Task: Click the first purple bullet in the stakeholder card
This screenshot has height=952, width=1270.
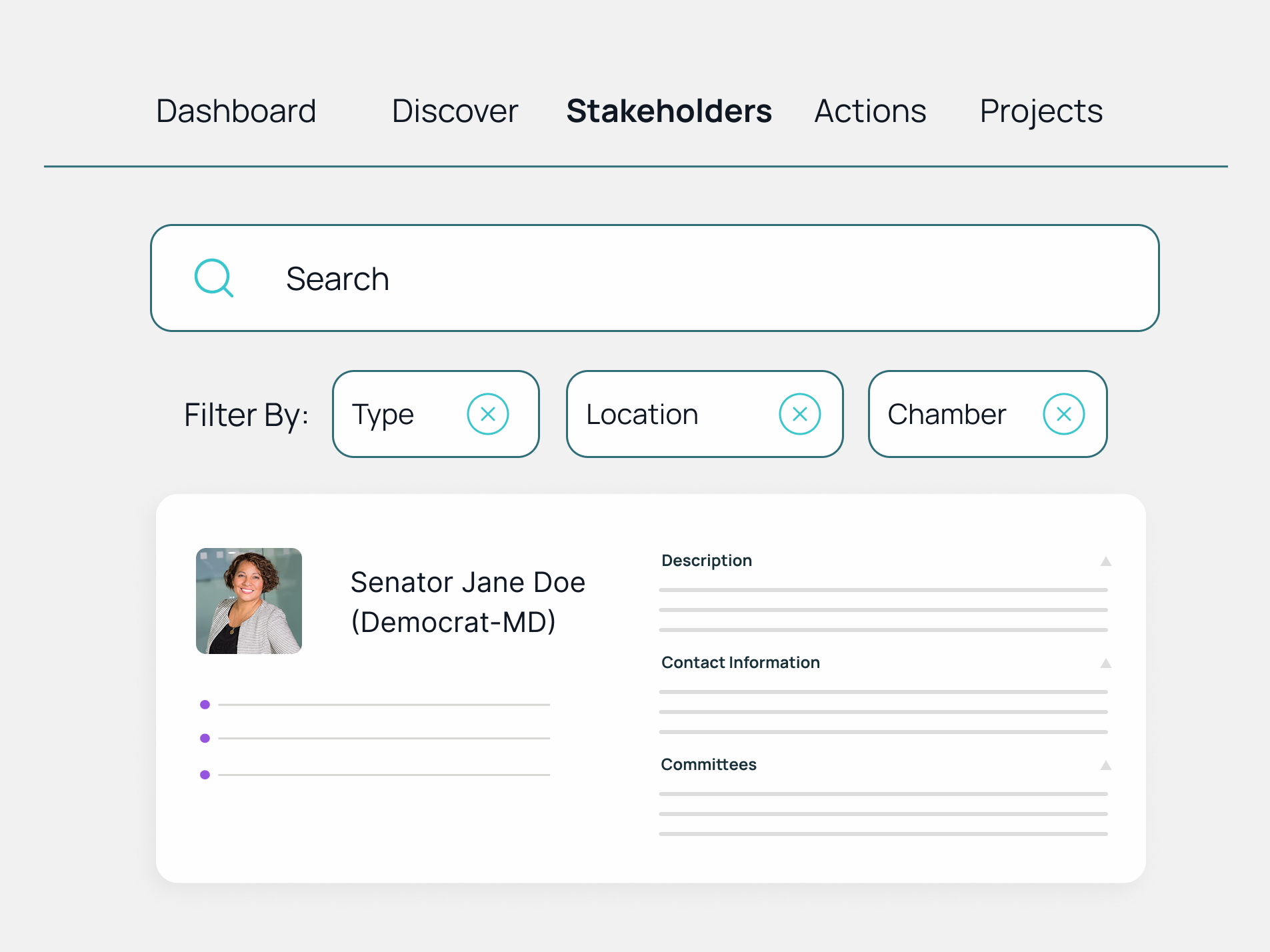Action: tap(205, 703)
